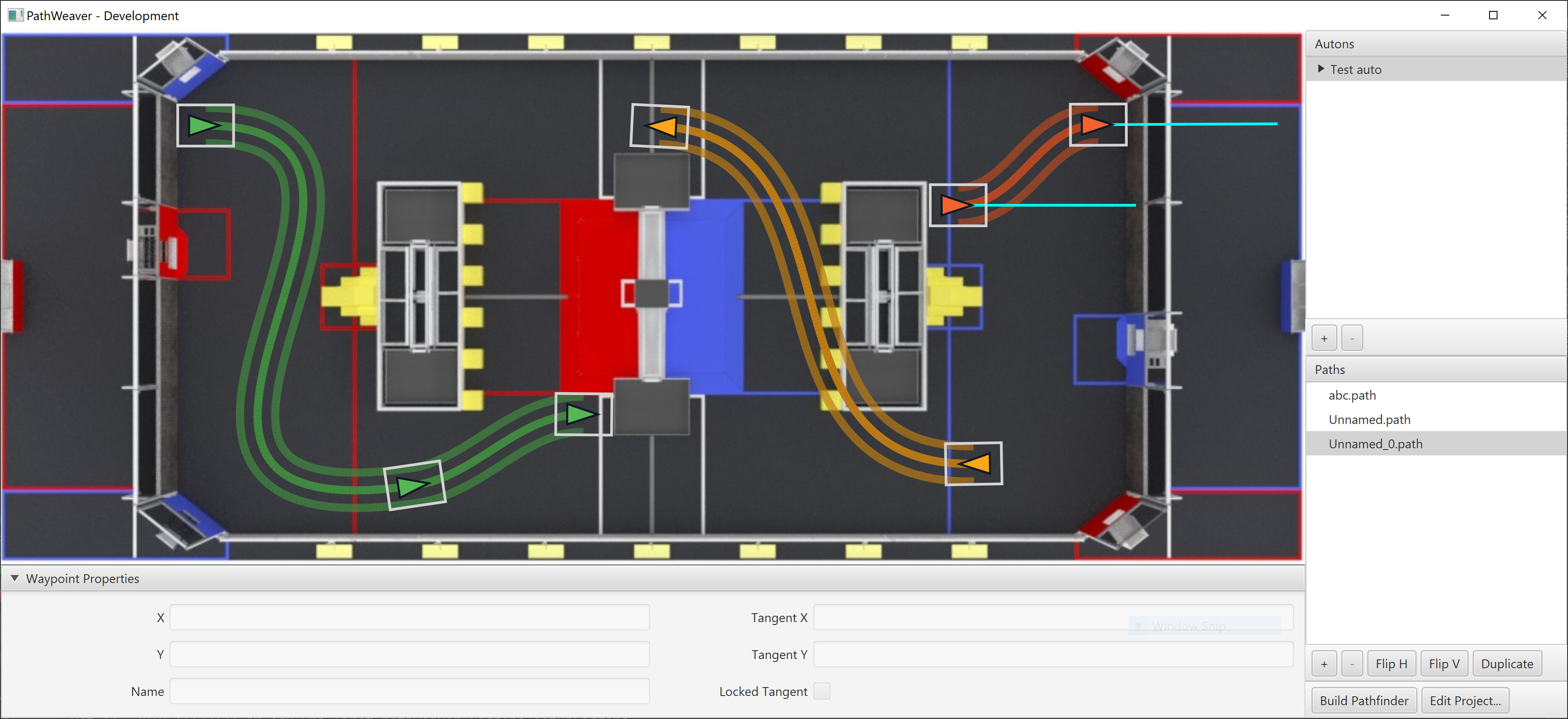Open Edit Project dialog
This screenshot has height=719, width=1568.
point(1465,701)
